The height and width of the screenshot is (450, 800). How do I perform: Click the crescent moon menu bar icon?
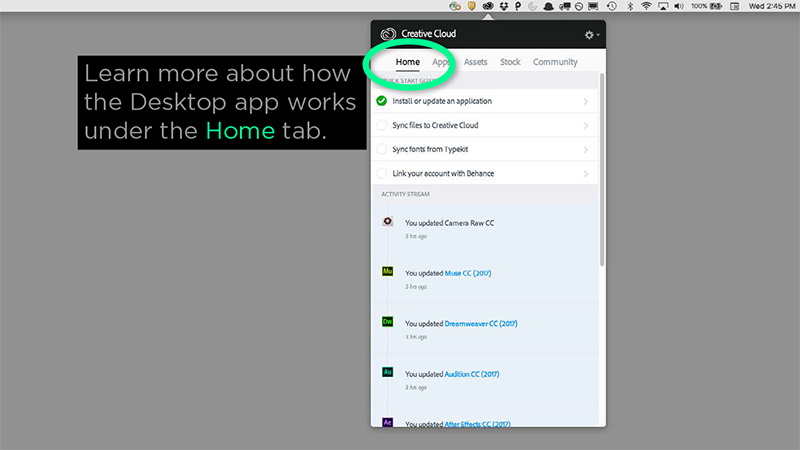tap(533, 6)
